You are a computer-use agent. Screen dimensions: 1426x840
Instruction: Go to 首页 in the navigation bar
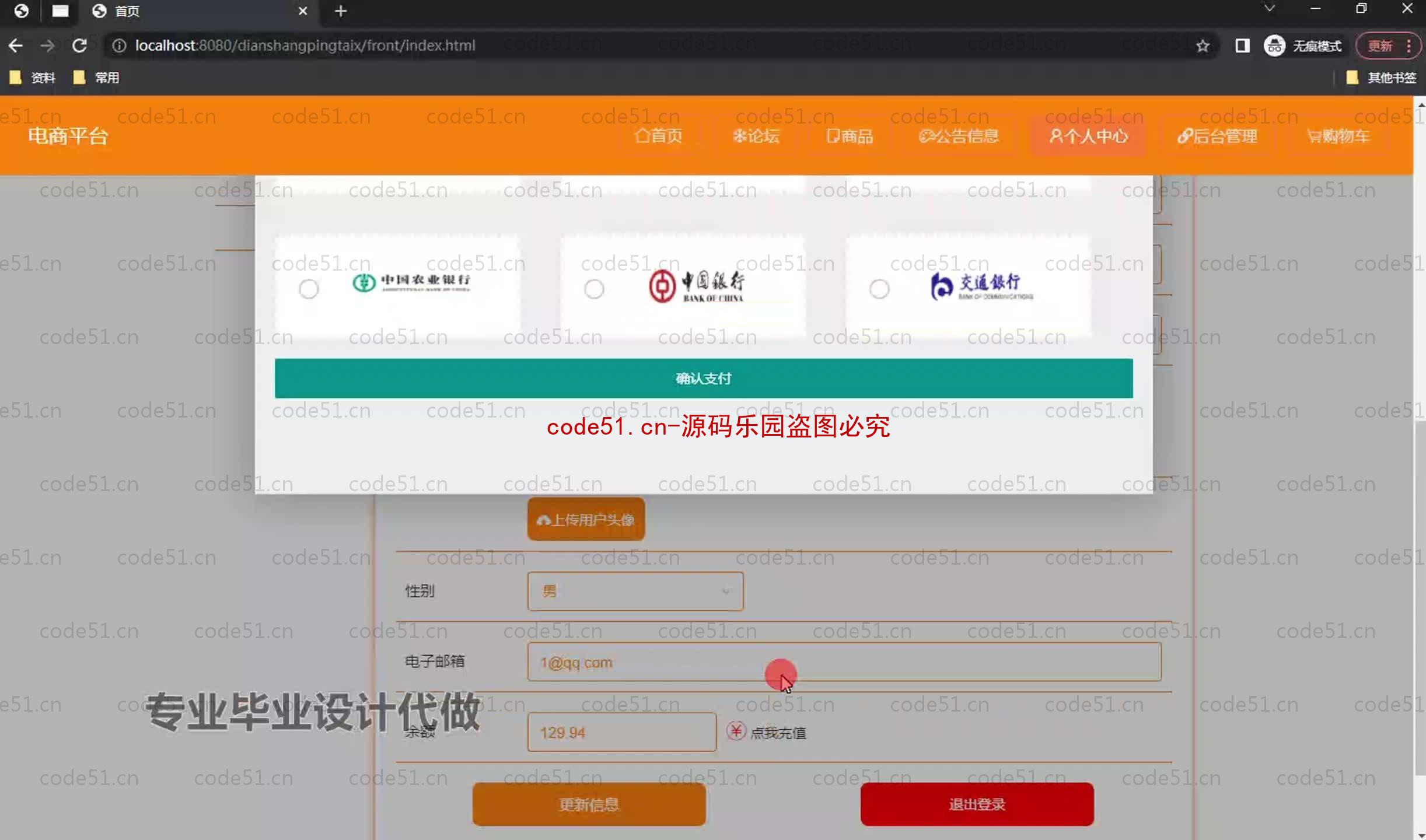[x=658, y=136]
